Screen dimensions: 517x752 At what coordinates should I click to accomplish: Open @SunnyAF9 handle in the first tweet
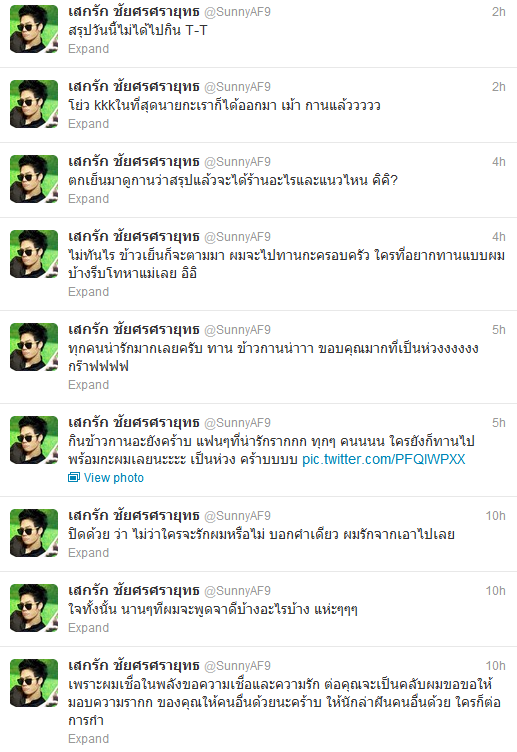[237, 12]
